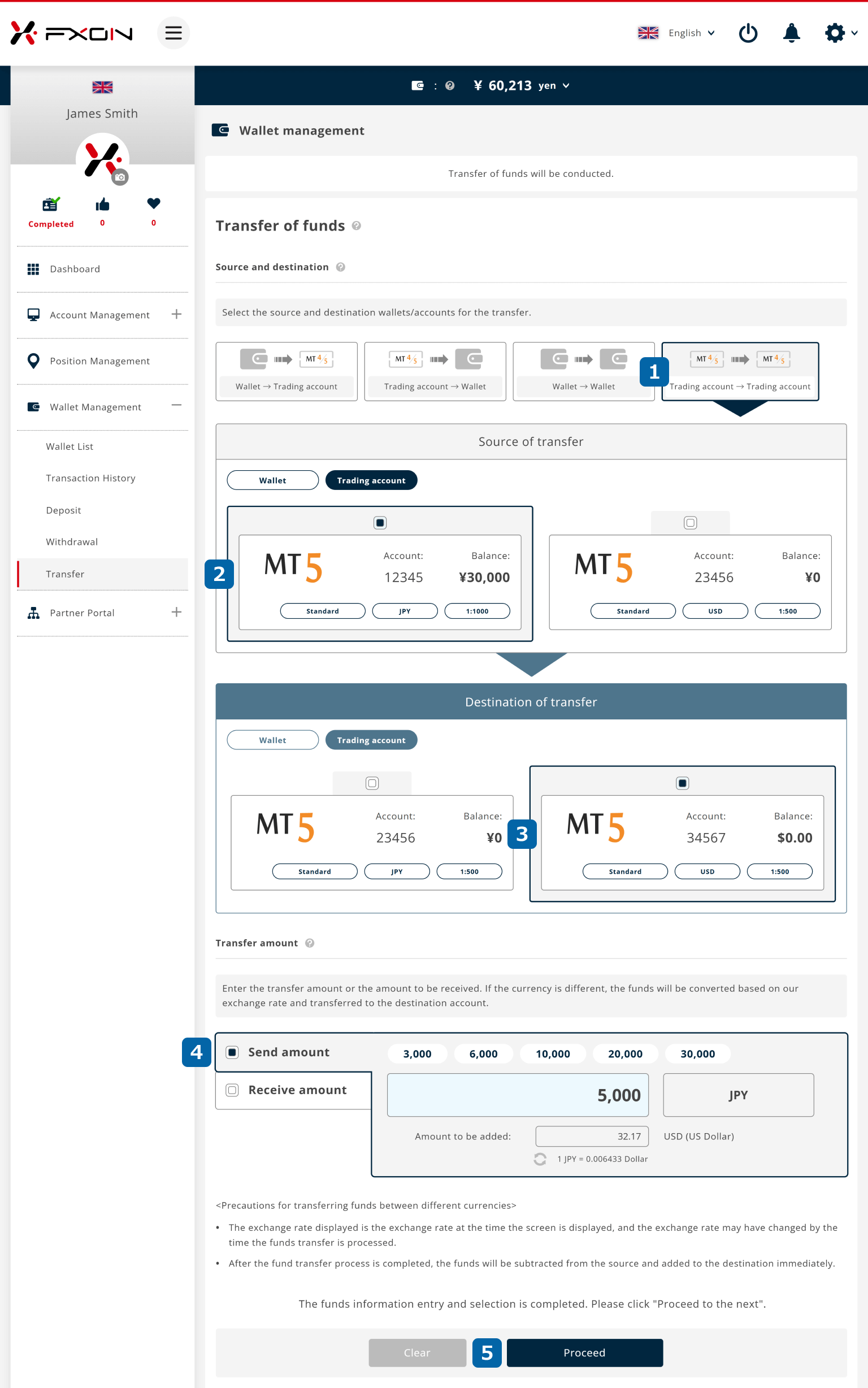Viewport: 868px width, 1388px height.
Task: Open notifications bell icon
Action: [791, 33]
